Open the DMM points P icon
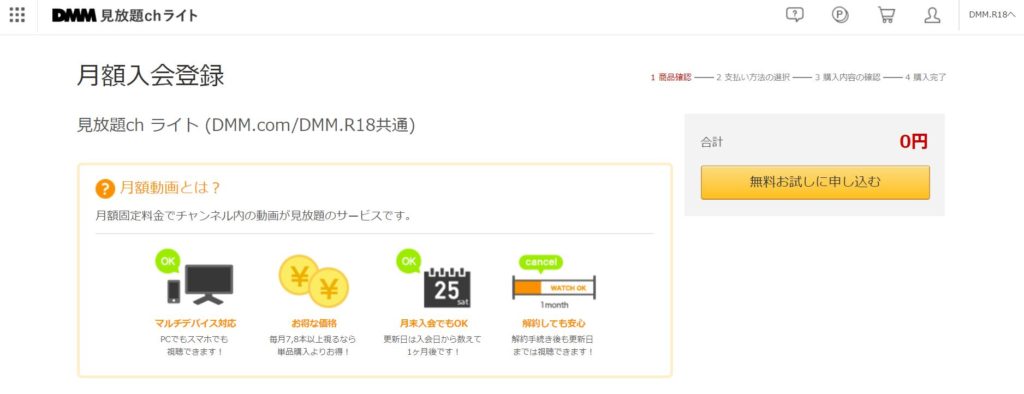 click(x=840, y=15)
